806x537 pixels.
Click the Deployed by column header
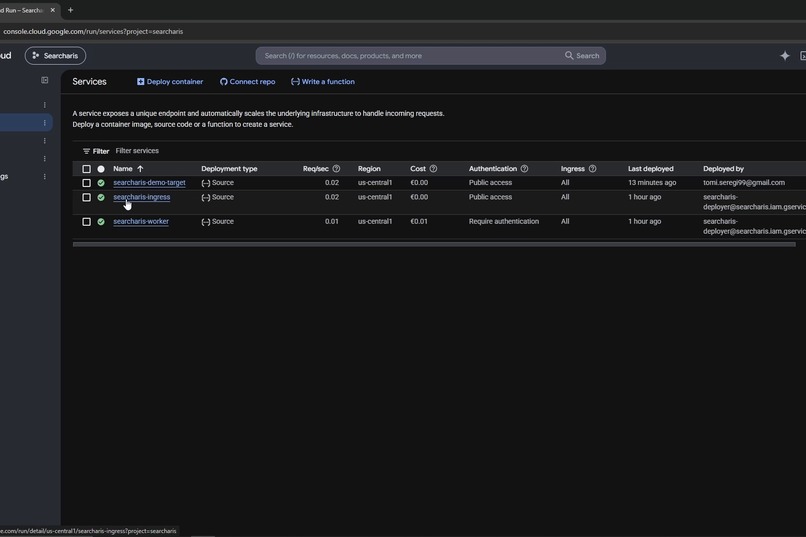(723, 169)
